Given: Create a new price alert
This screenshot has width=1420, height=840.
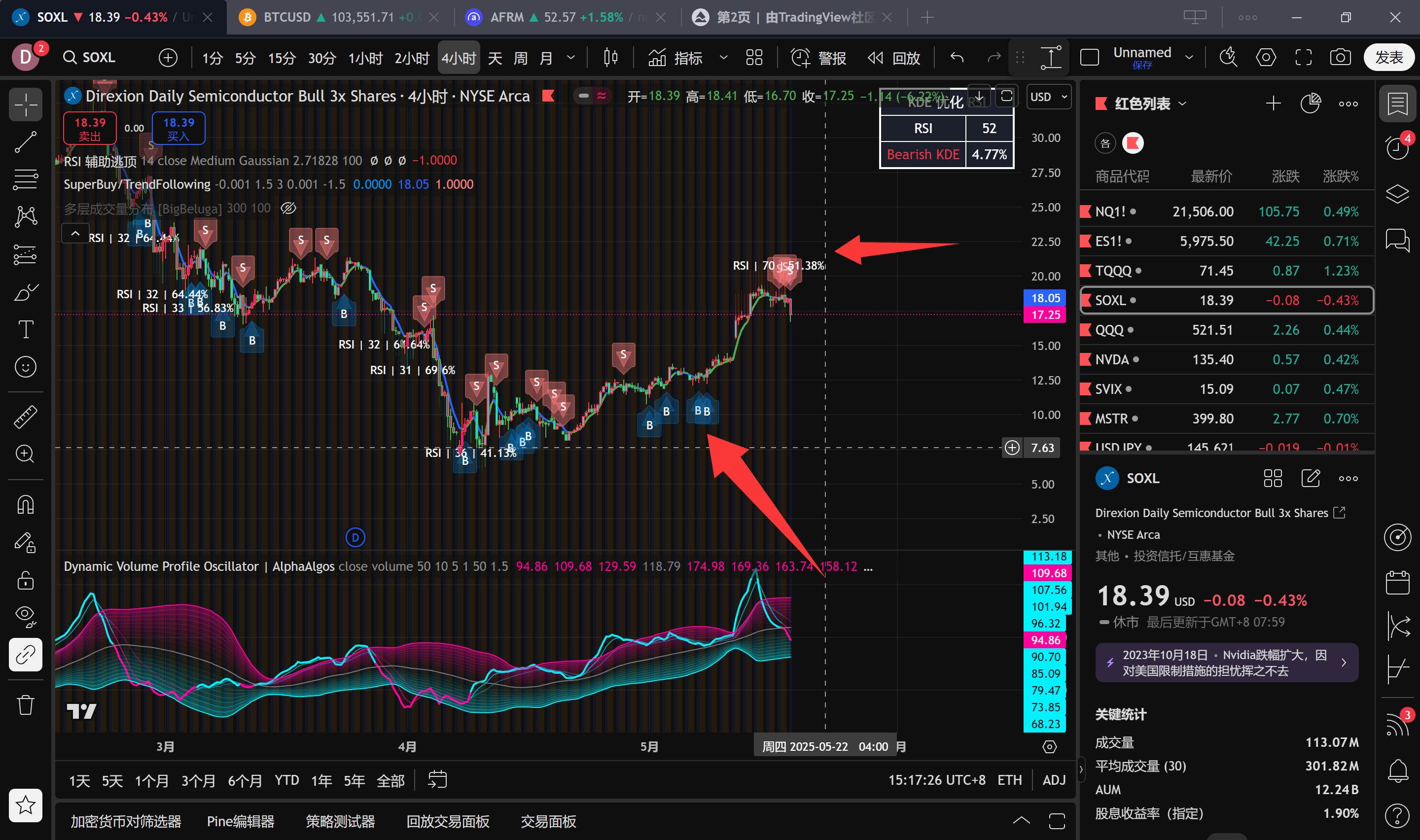Looking at the screenshot, I should point(818,58).
